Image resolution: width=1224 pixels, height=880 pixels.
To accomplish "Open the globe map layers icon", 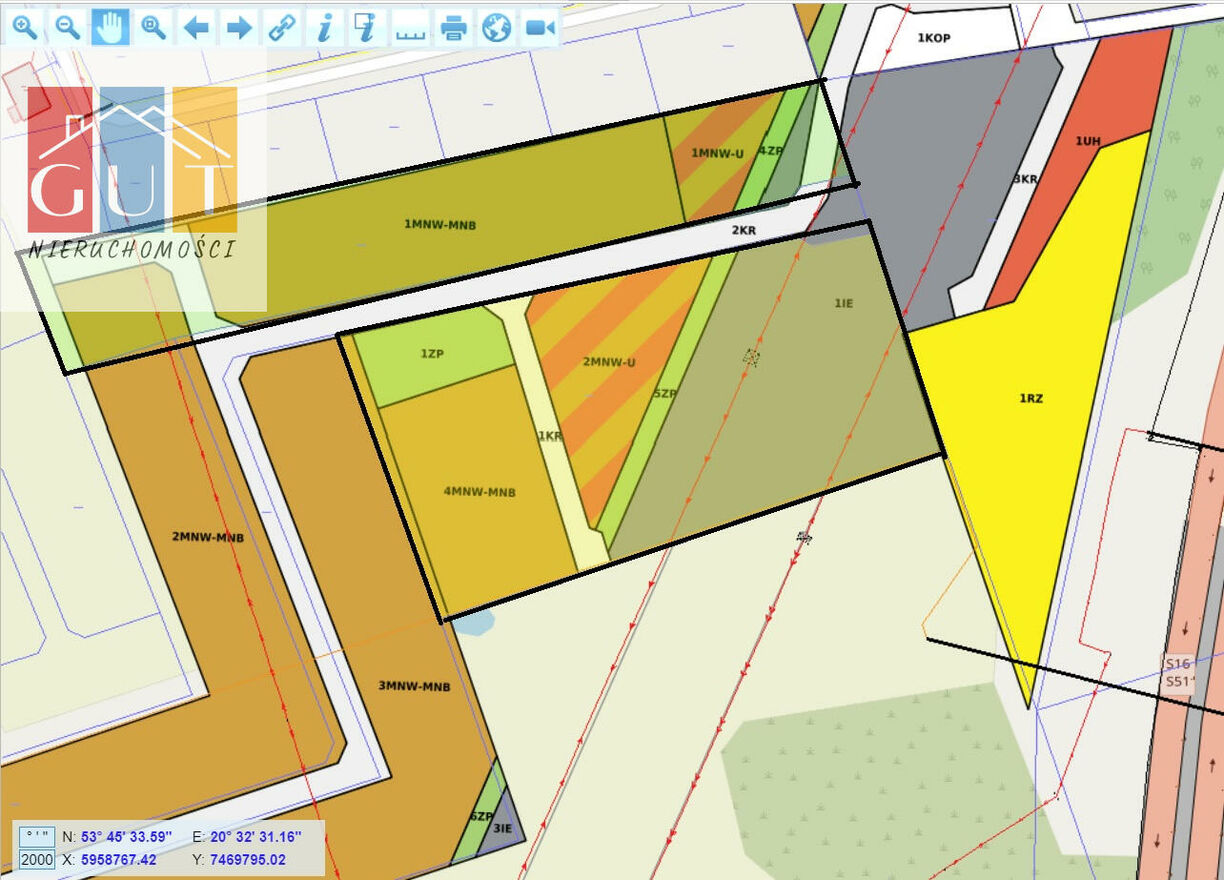I will tap(496, 27).
